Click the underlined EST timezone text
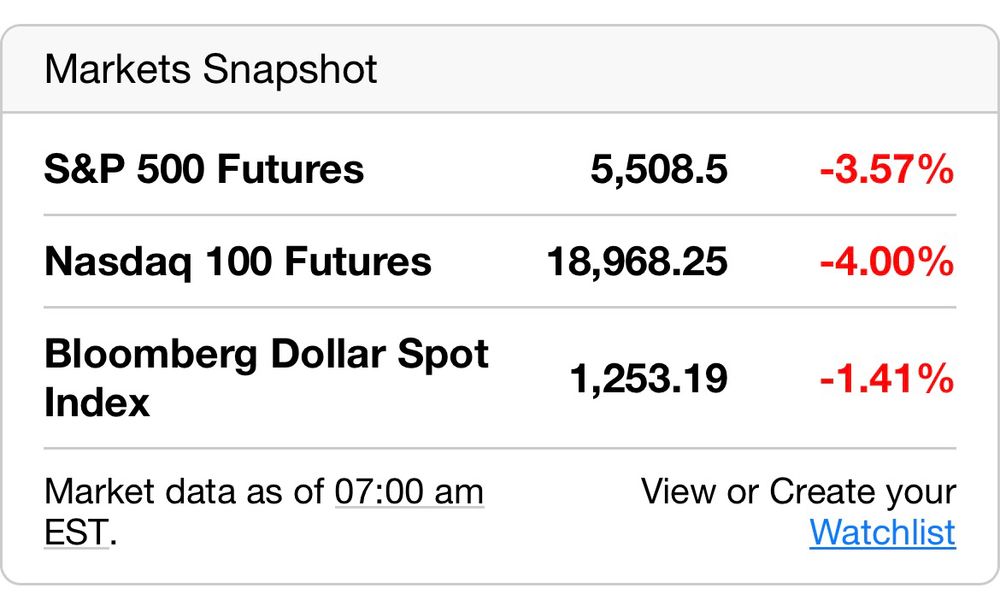The image size is (1000, 594). [76, 533]
